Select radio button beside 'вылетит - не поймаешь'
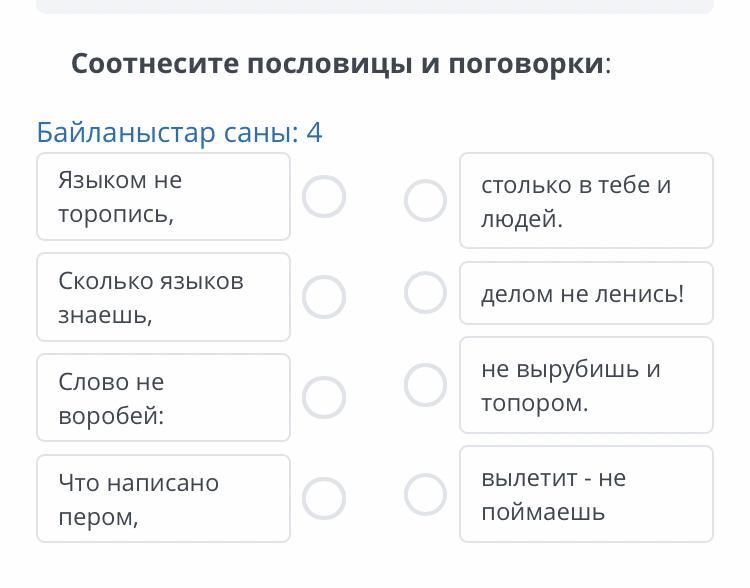 [x=425, y=494]
